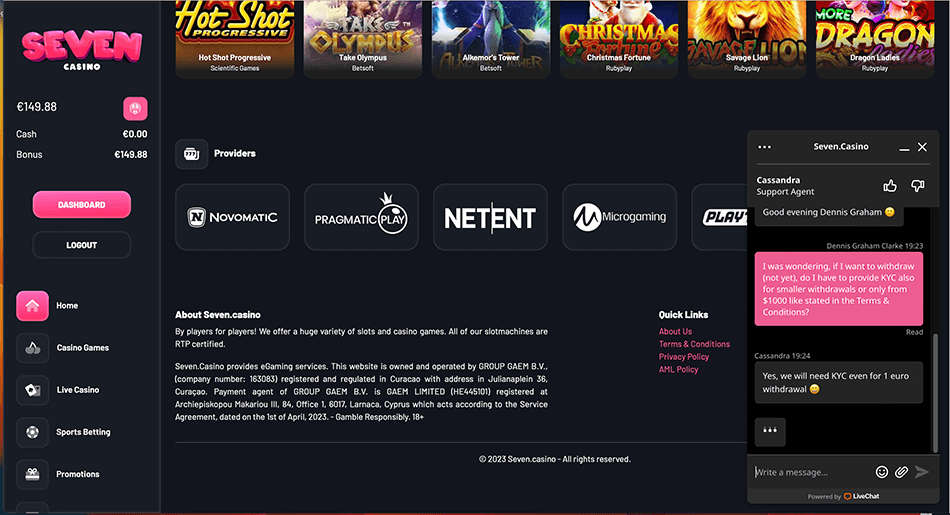Launch the Hot Shot Progressive game

coord(234,39)
